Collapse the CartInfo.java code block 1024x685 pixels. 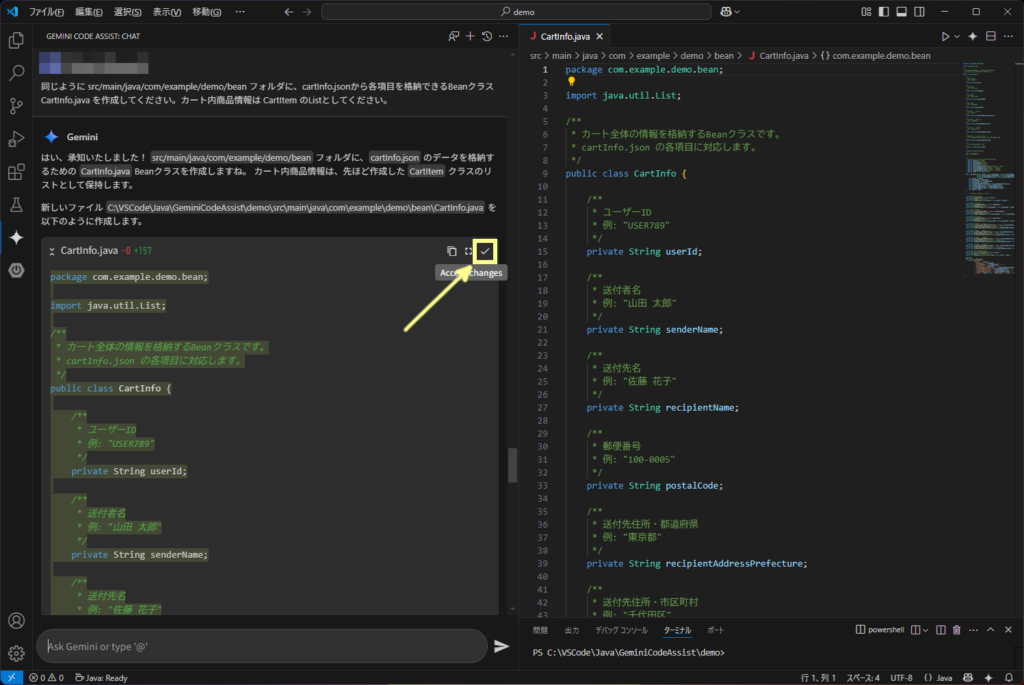(52, 251)
